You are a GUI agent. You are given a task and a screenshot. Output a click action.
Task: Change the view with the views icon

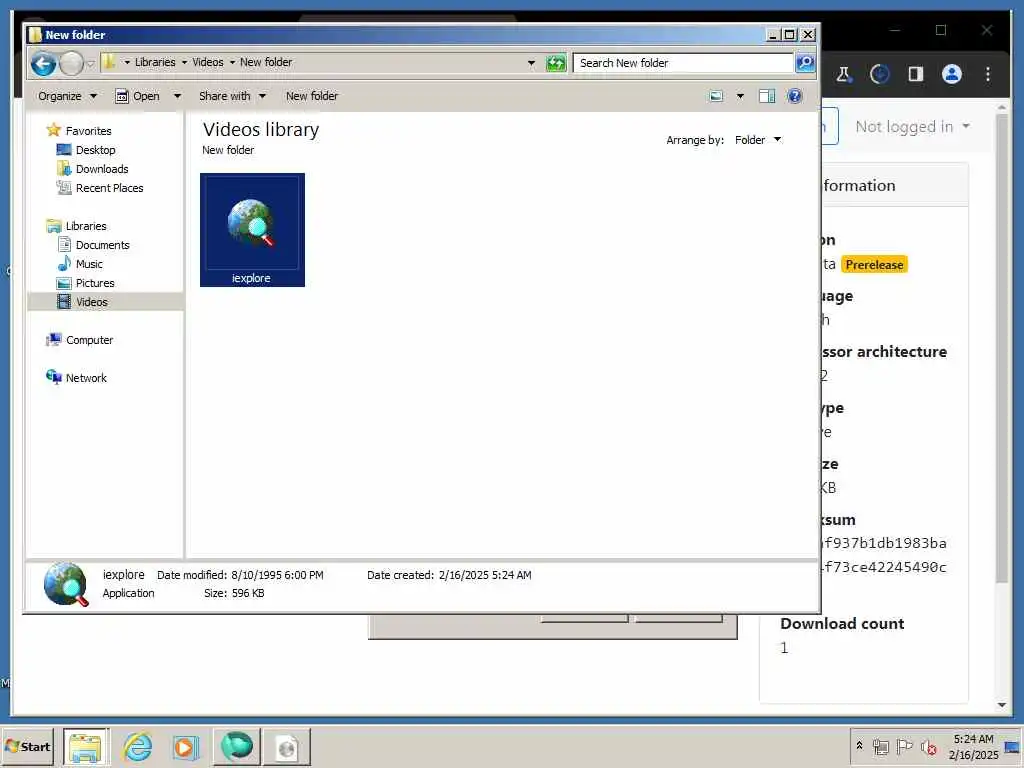pyautogui.click(x=716, y=97)
